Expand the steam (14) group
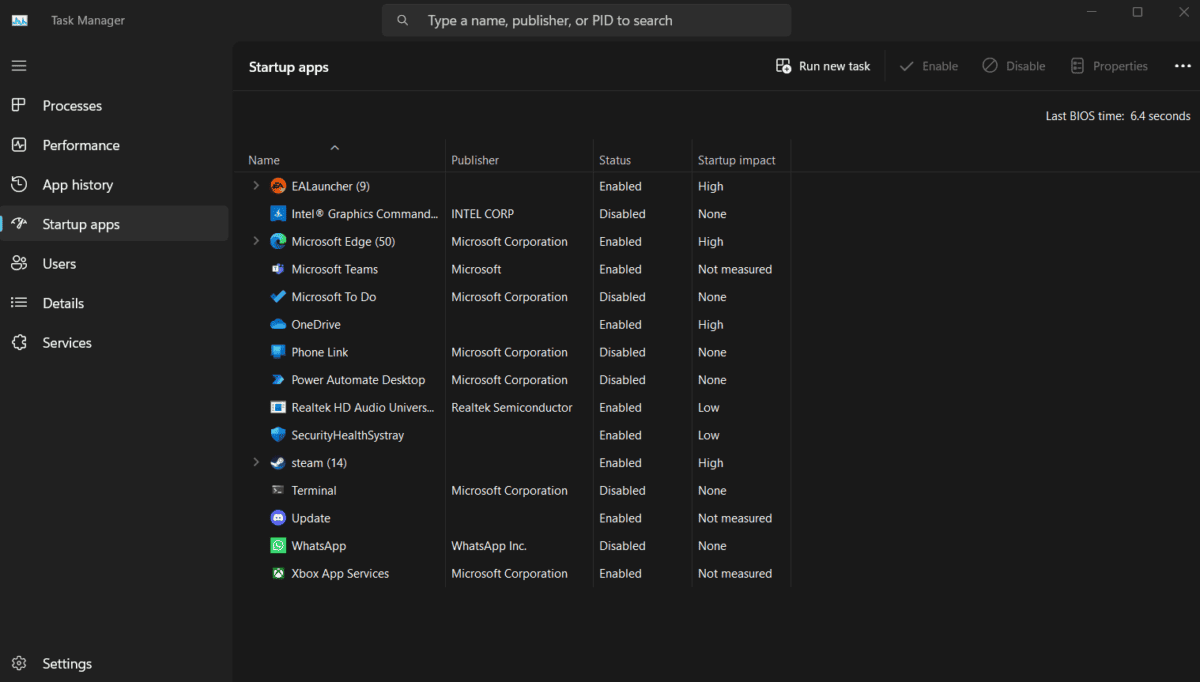Viewport: 1200px width, 682px height. tap(256, 463)
